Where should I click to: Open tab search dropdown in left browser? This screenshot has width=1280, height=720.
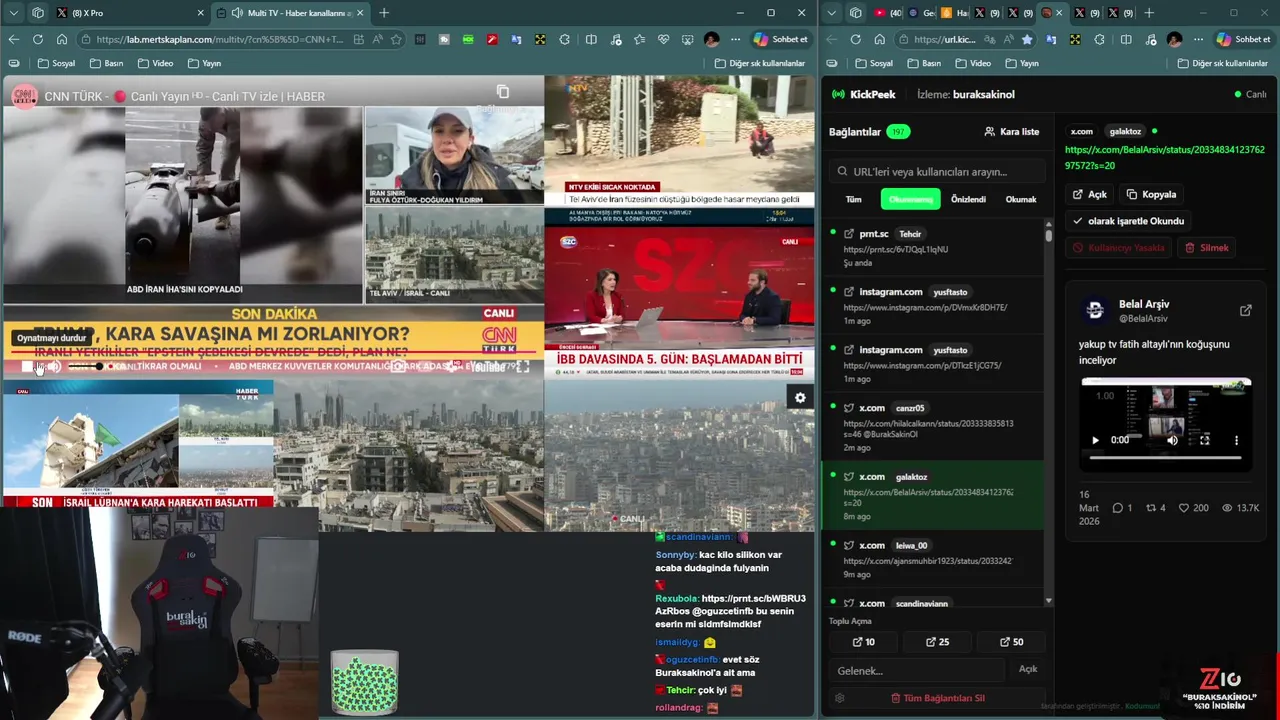click(x=13, y=13)
